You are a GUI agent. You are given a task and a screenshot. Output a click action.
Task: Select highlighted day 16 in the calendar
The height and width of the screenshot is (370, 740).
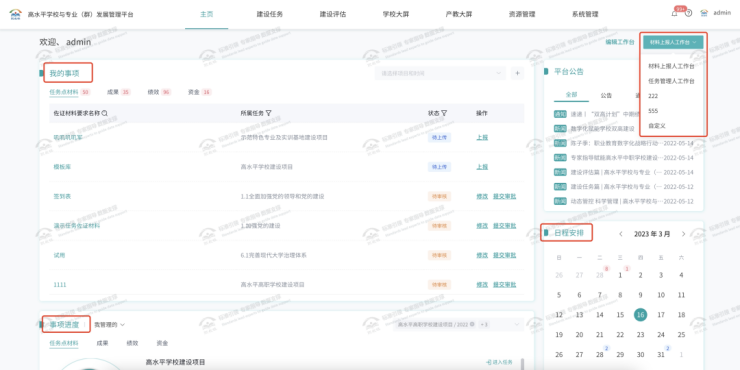tap(640, 315)
